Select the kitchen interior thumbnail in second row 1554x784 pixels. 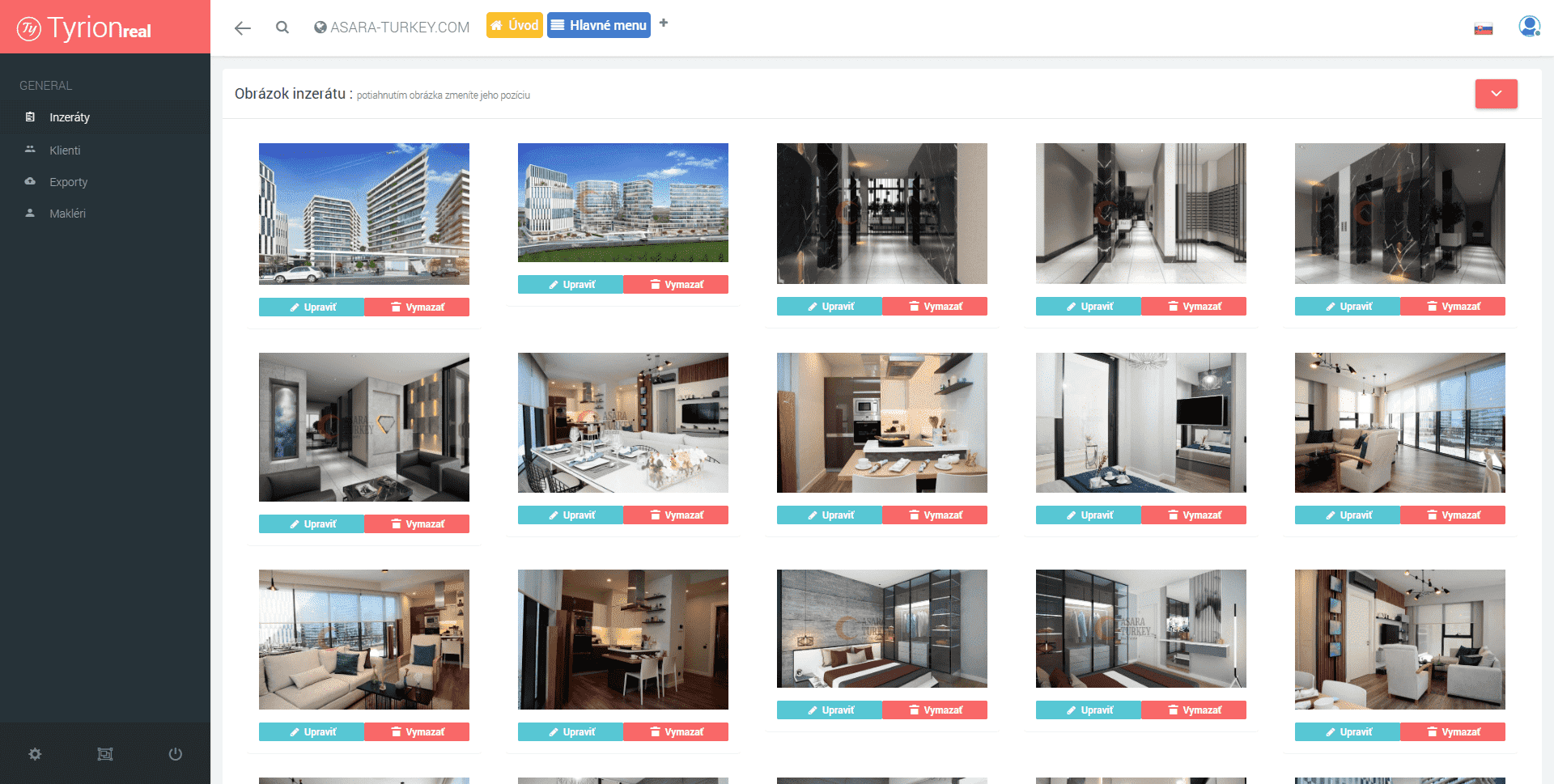click(881, 422)
